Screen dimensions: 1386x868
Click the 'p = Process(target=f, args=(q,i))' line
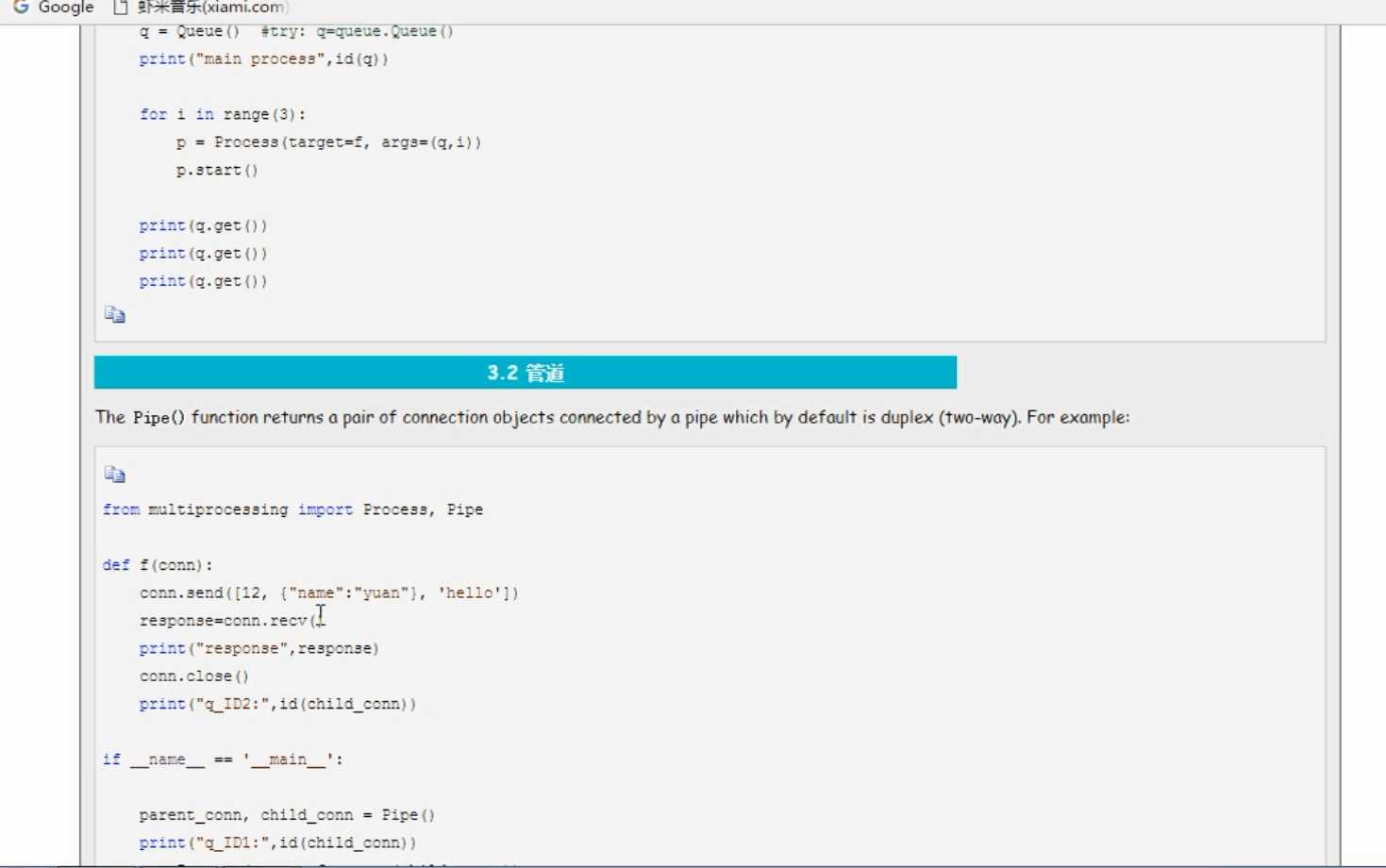pos(328,142)
